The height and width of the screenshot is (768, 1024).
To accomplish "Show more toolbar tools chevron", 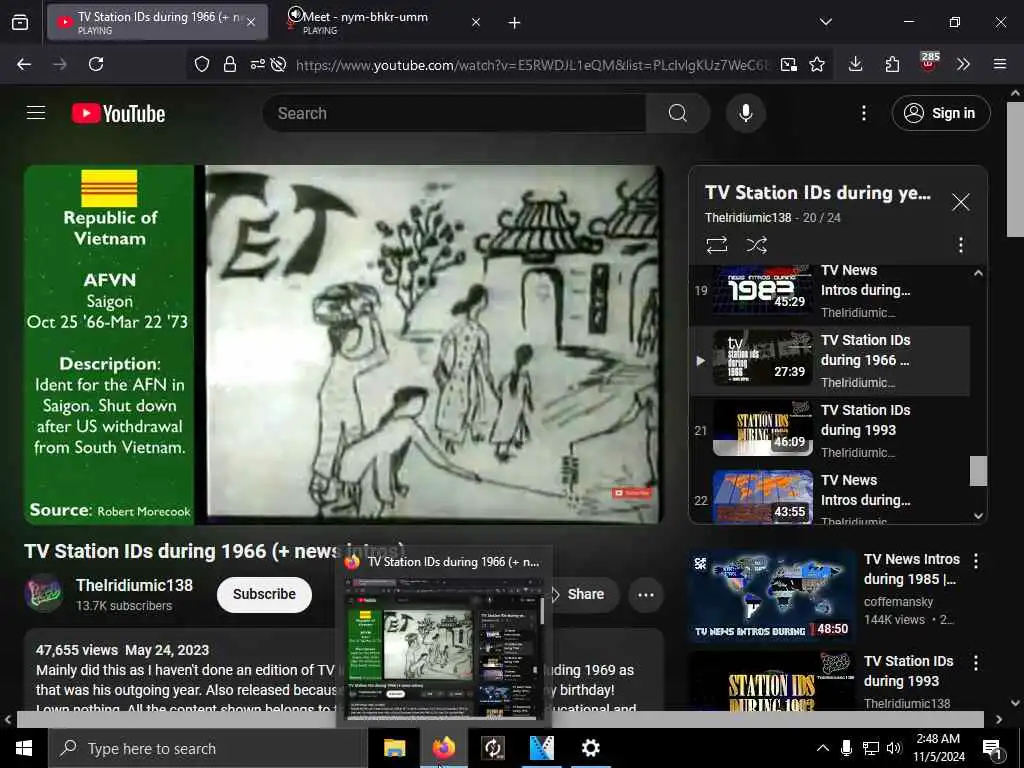I will point(963,64).
